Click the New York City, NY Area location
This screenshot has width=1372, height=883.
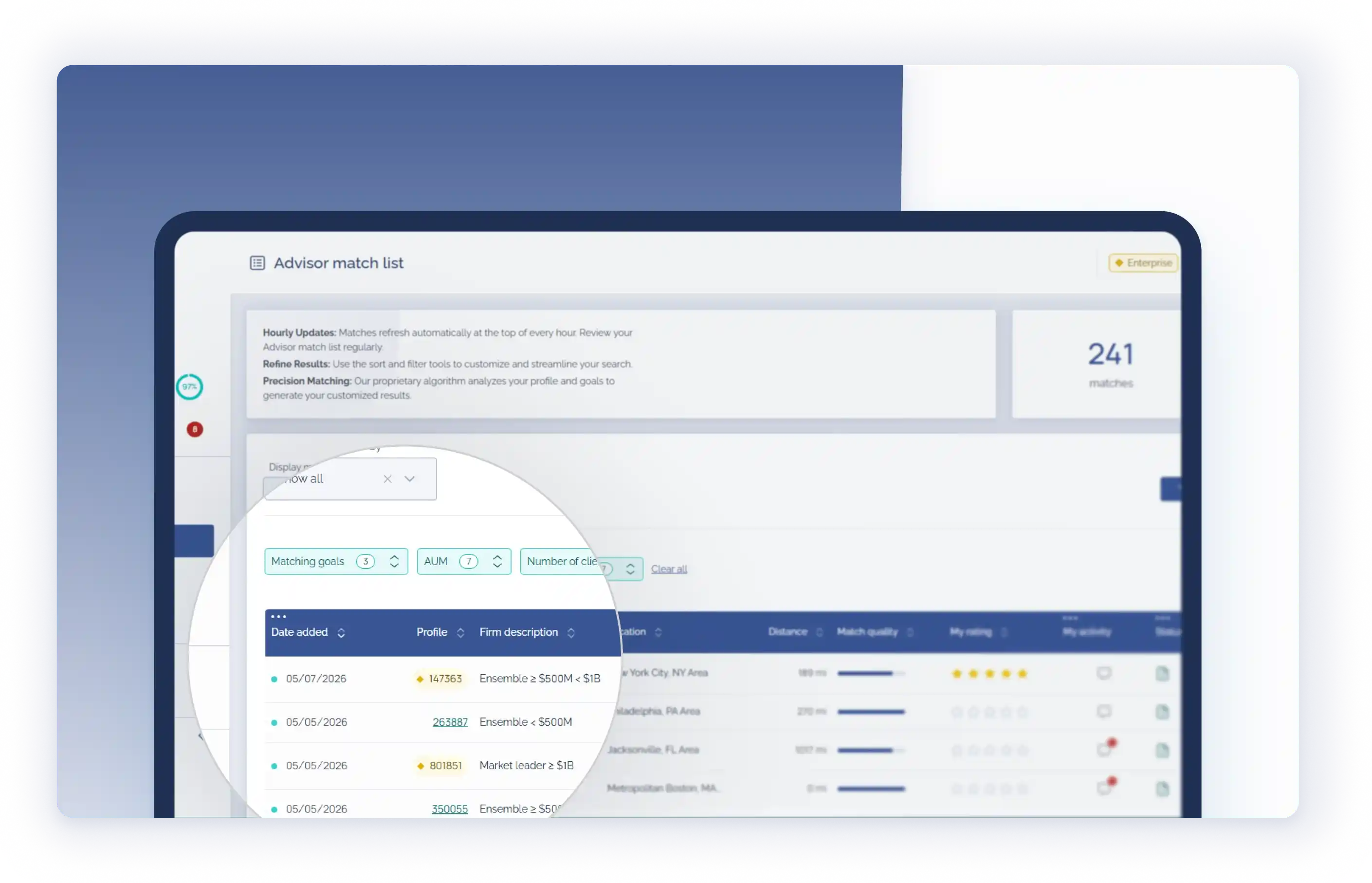point(665,673)
